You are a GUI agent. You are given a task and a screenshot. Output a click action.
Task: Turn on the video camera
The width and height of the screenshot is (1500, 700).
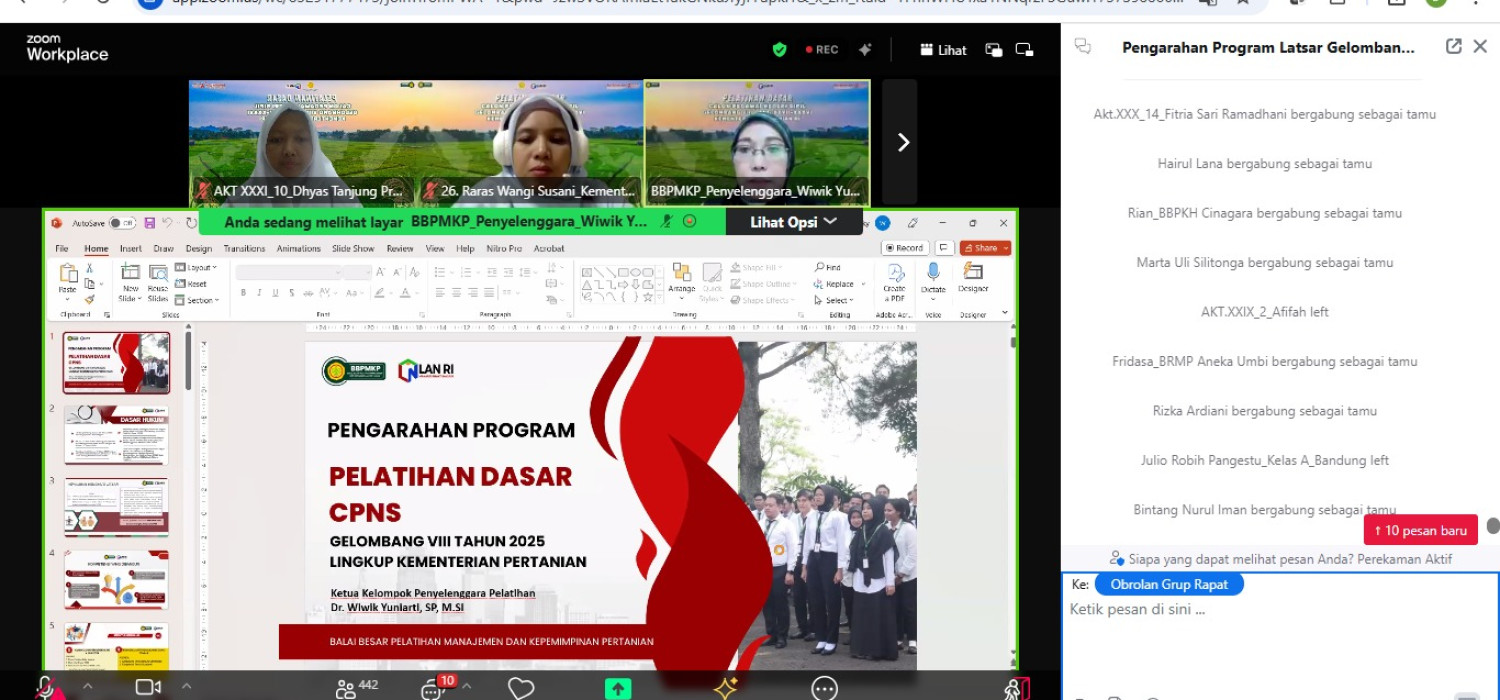pyautogui.click(x=148, y=688)
